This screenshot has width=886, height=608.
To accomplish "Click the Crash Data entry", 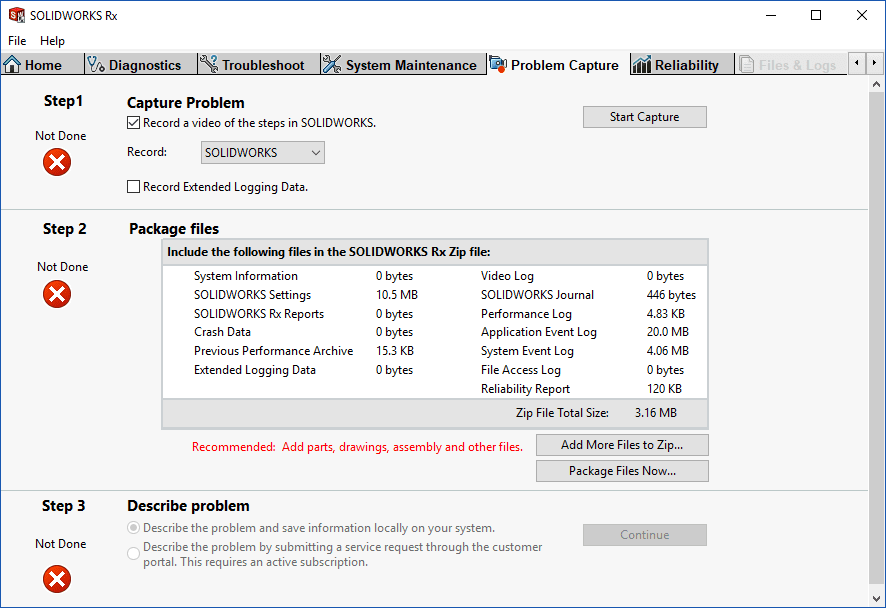I will click(x=223, y=332).
